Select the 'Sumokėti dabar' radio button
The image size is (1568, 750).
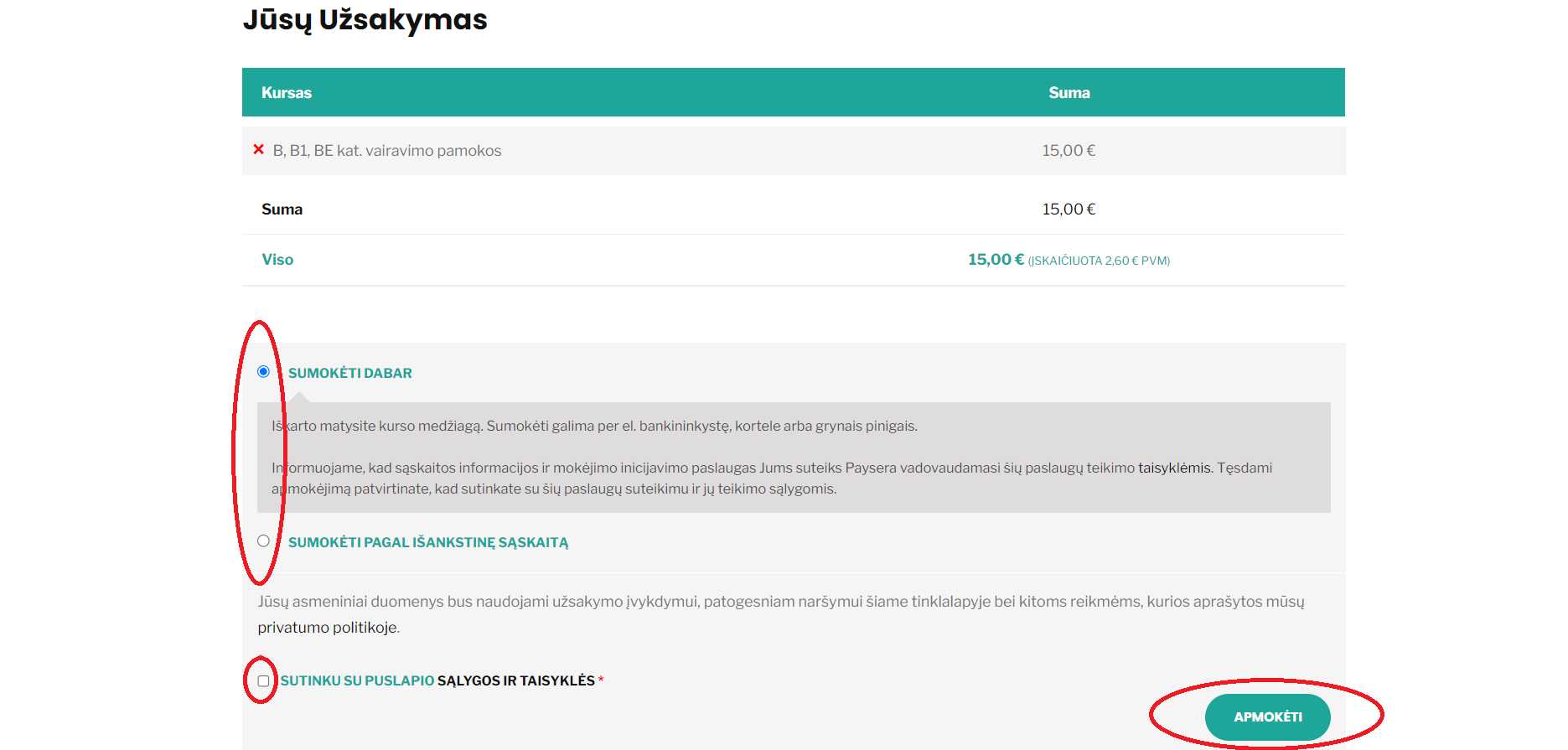tap(263, 371)
